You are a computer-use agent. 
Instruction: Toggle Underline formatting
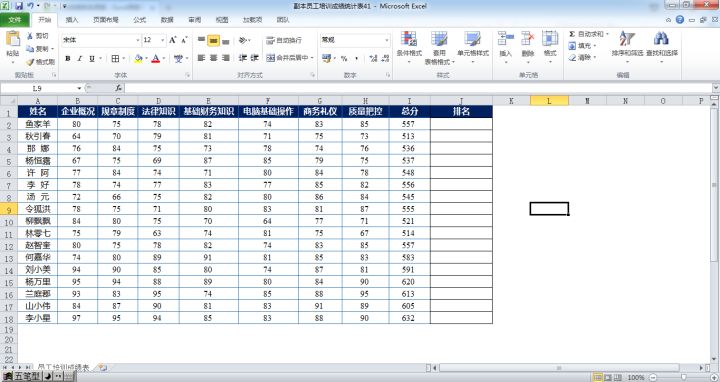tap(91, 59)
